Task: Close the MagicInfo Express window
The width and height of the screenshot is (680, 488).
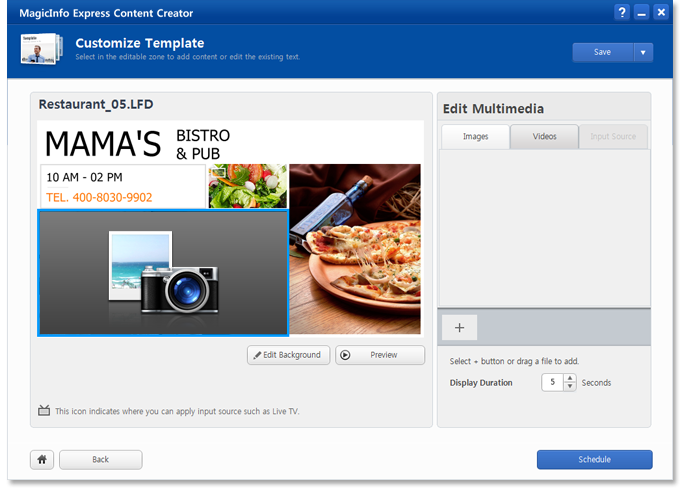Action: pos(661,12)
